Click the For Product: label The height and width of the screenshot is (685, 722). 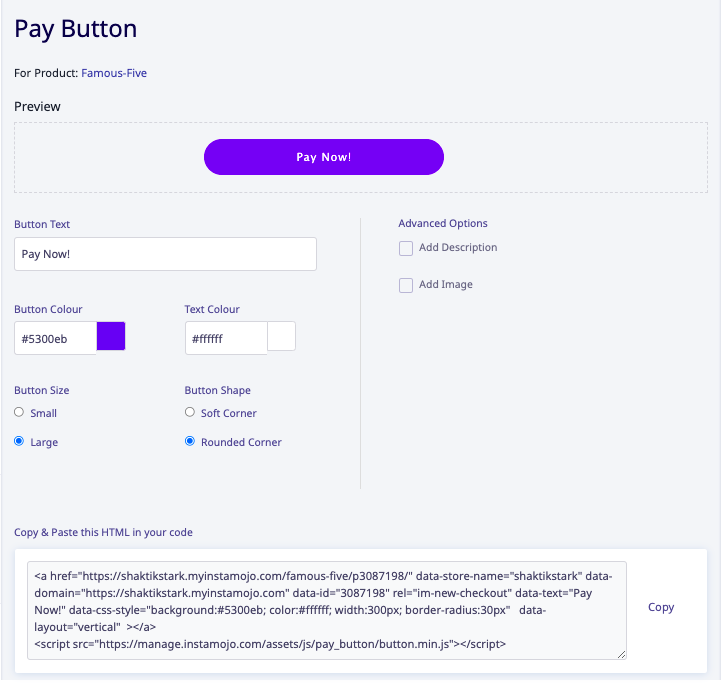tap(46, 73)
